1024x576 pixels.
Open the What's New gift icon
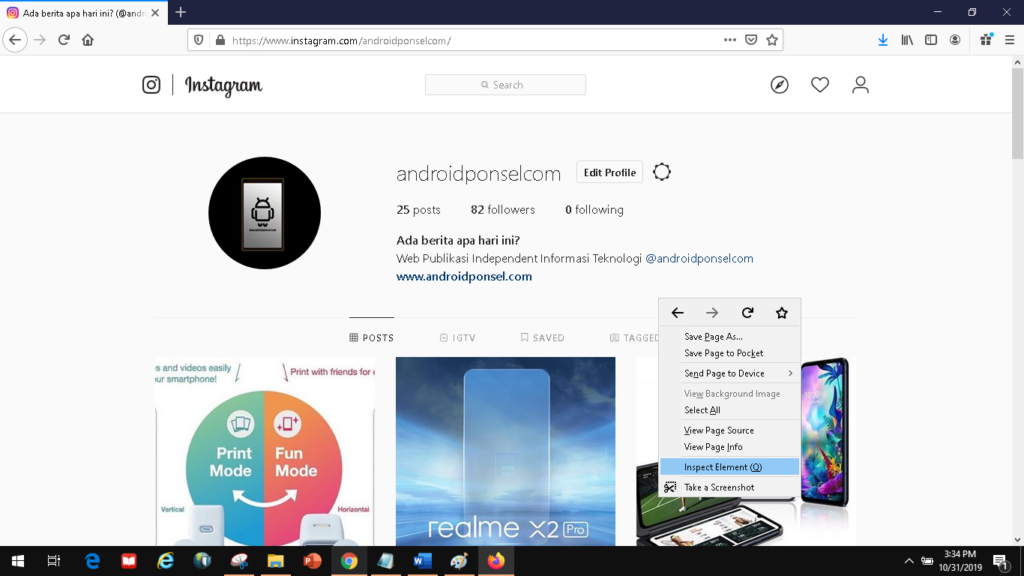point(986,40)
